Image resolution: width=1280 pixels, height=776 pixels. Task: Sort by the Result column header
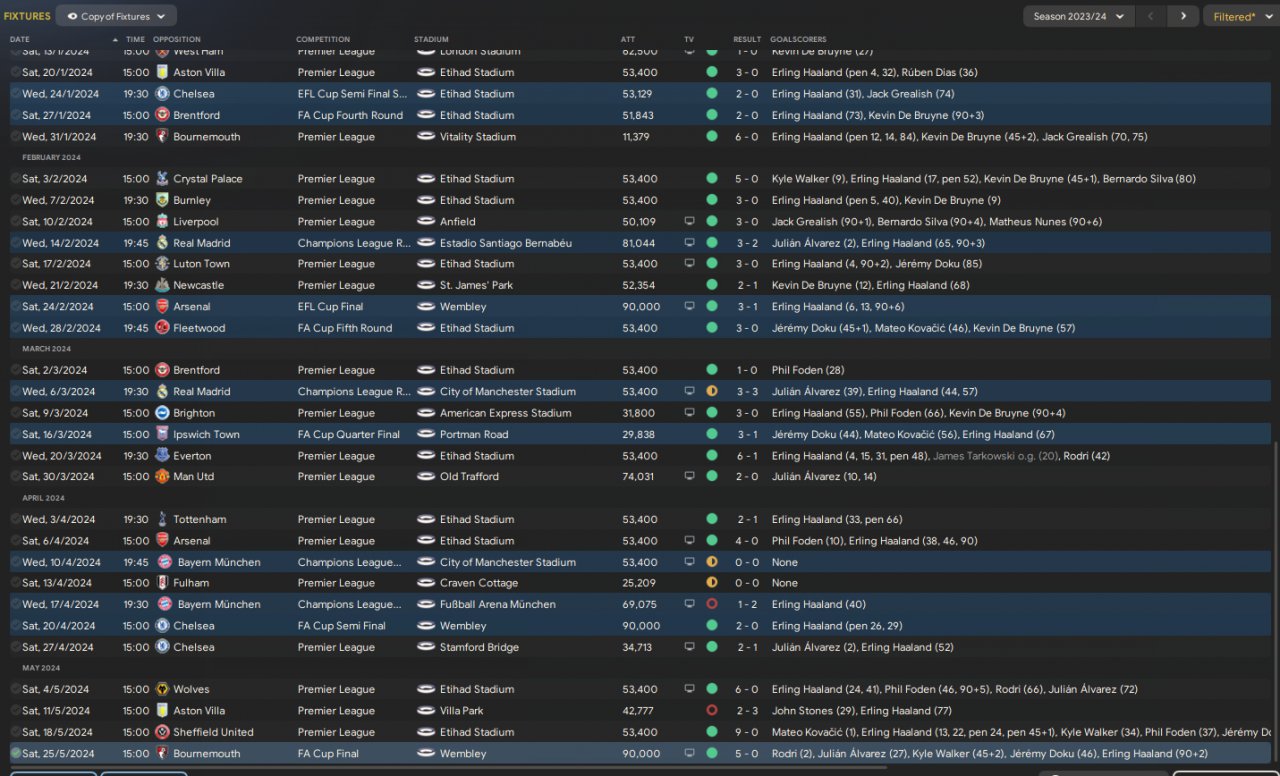tap(747, 39)
